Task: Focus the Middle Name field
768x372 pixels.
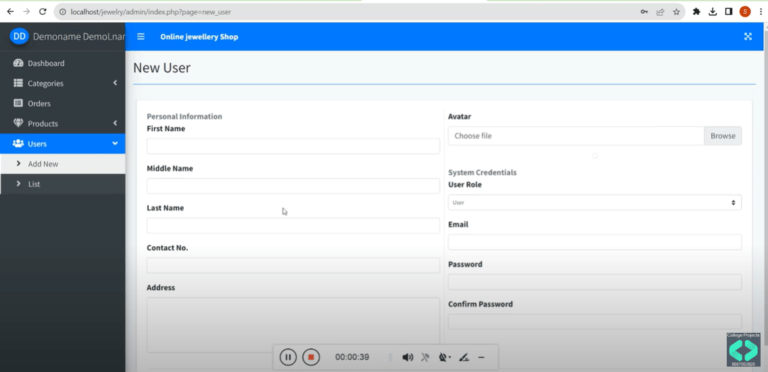Action: coord(293,186)
